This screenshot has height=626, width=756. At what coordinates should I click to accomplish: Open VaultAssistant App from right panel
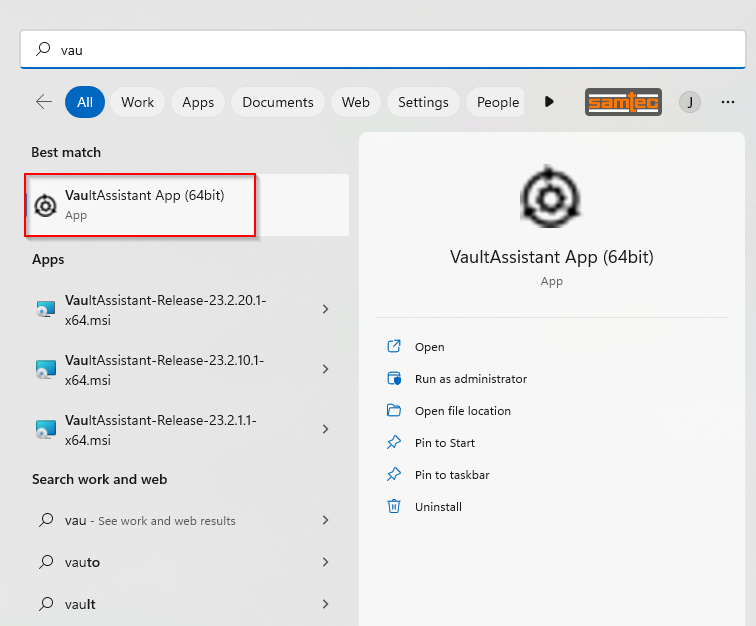[x=429, y=347]
